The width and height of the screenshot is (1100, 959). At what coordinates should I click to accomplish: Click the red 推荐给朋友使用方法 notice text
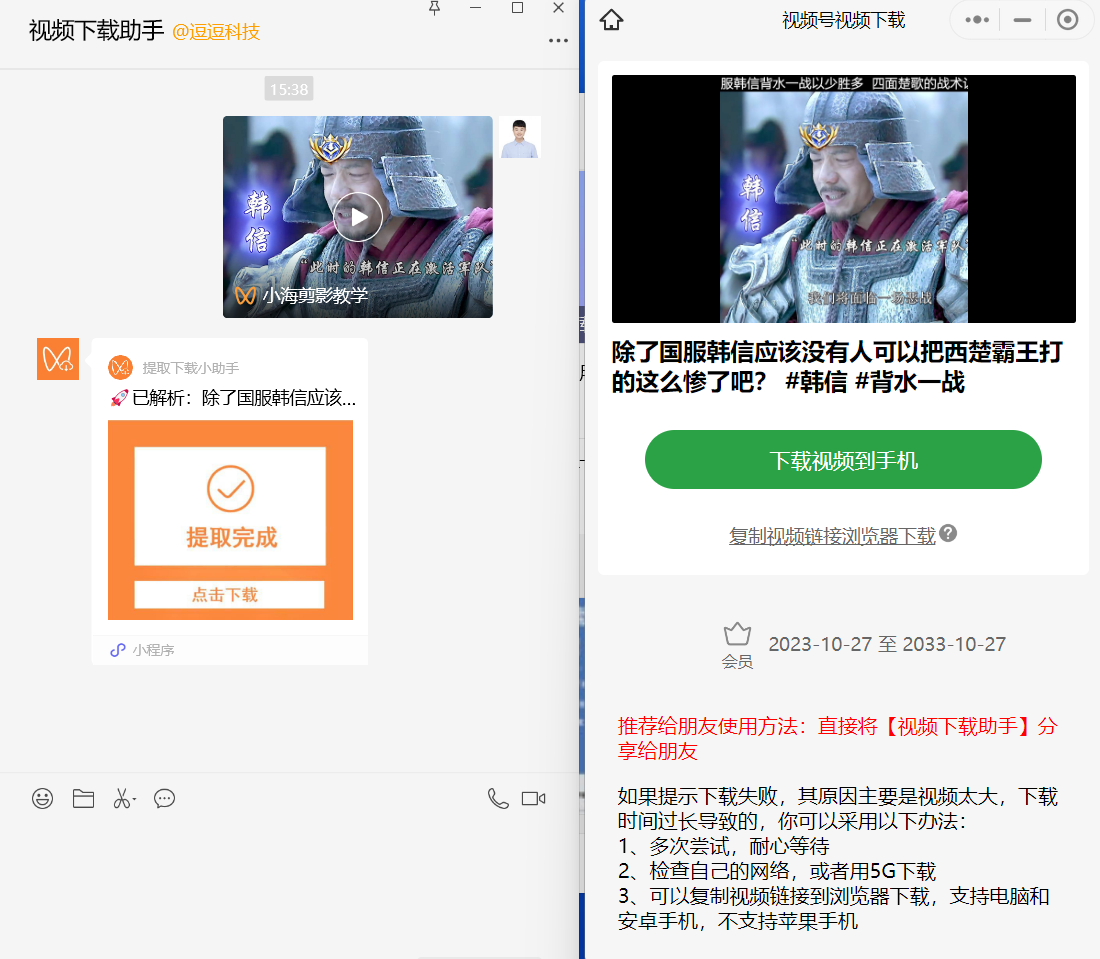pyautogui.click(x=838, y=739)
